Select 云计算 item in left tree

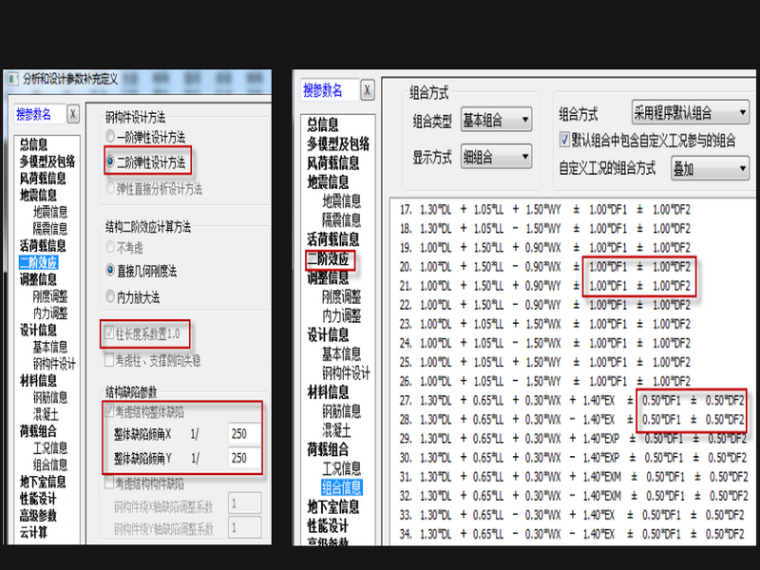[32, 533]
